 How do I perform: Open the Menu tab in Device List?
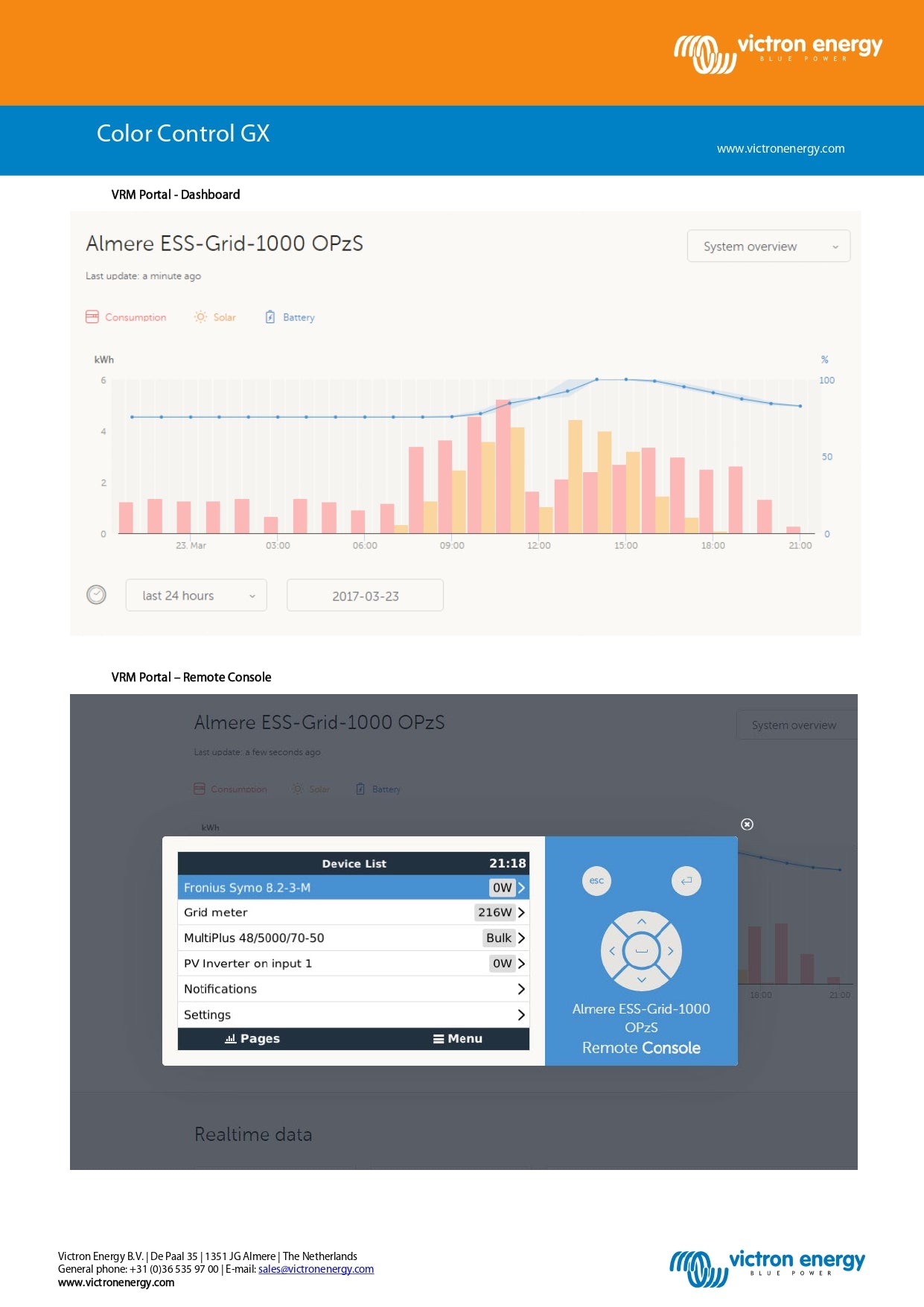point(458,1039)
